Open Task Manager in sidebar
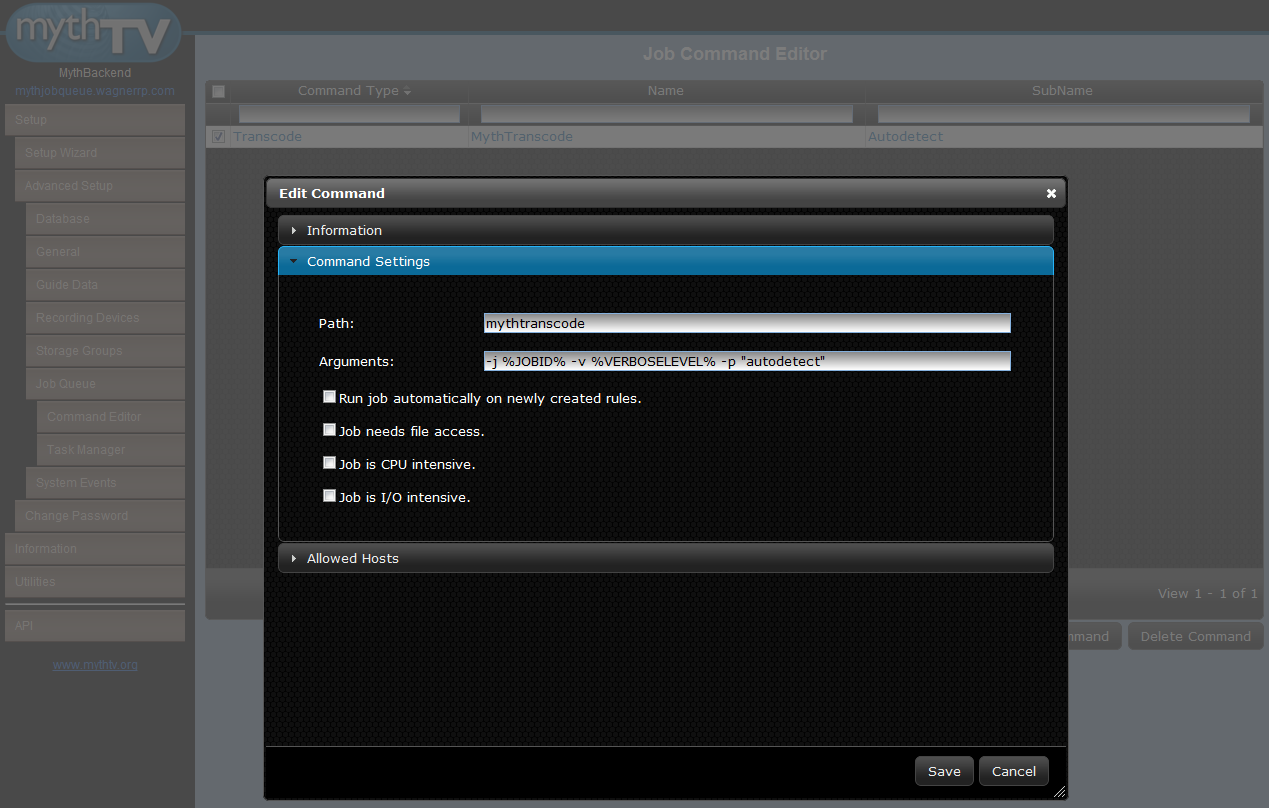The image size is (1269, 808). 111,450
